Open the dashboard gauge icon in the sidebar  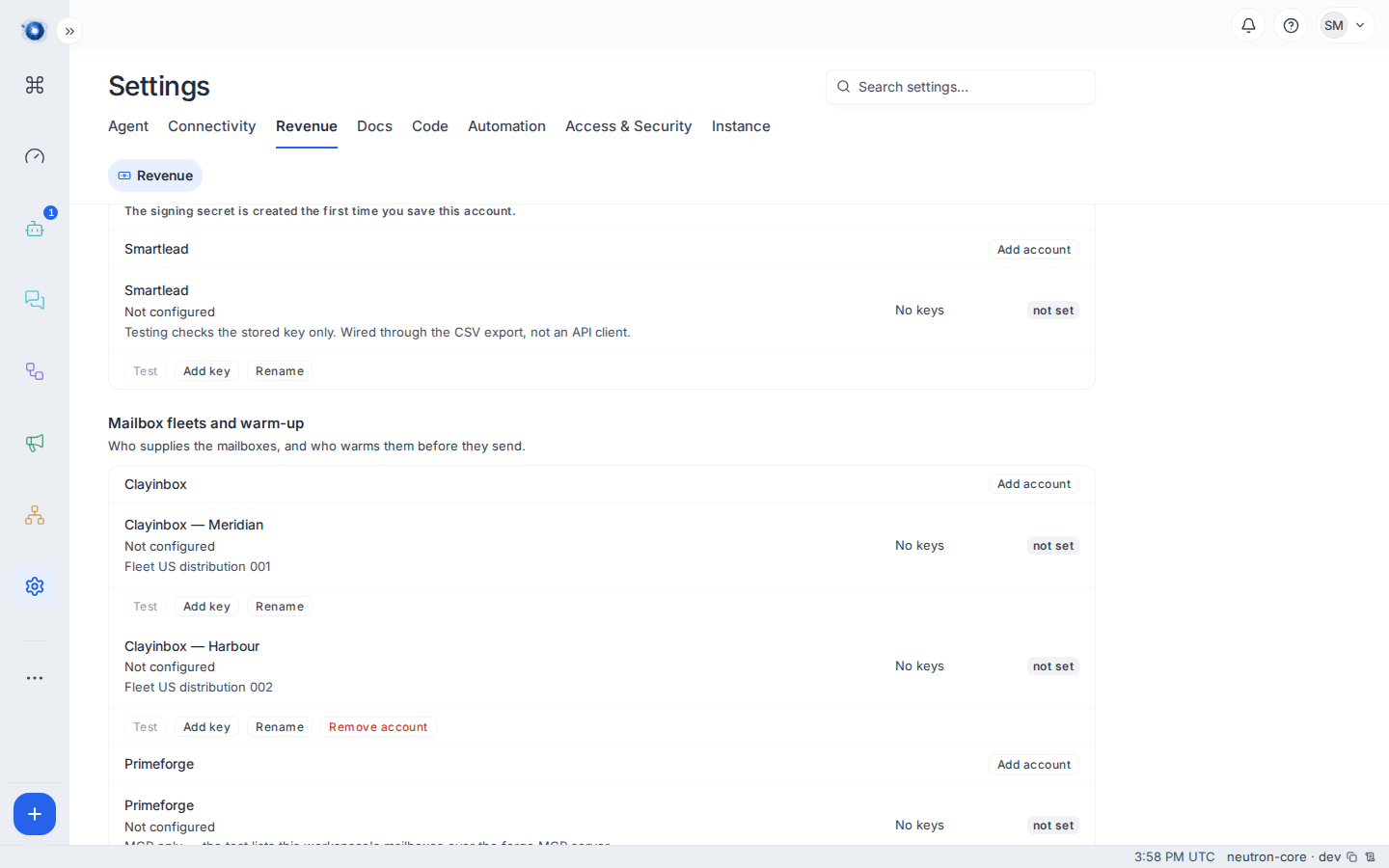[35, 156]
